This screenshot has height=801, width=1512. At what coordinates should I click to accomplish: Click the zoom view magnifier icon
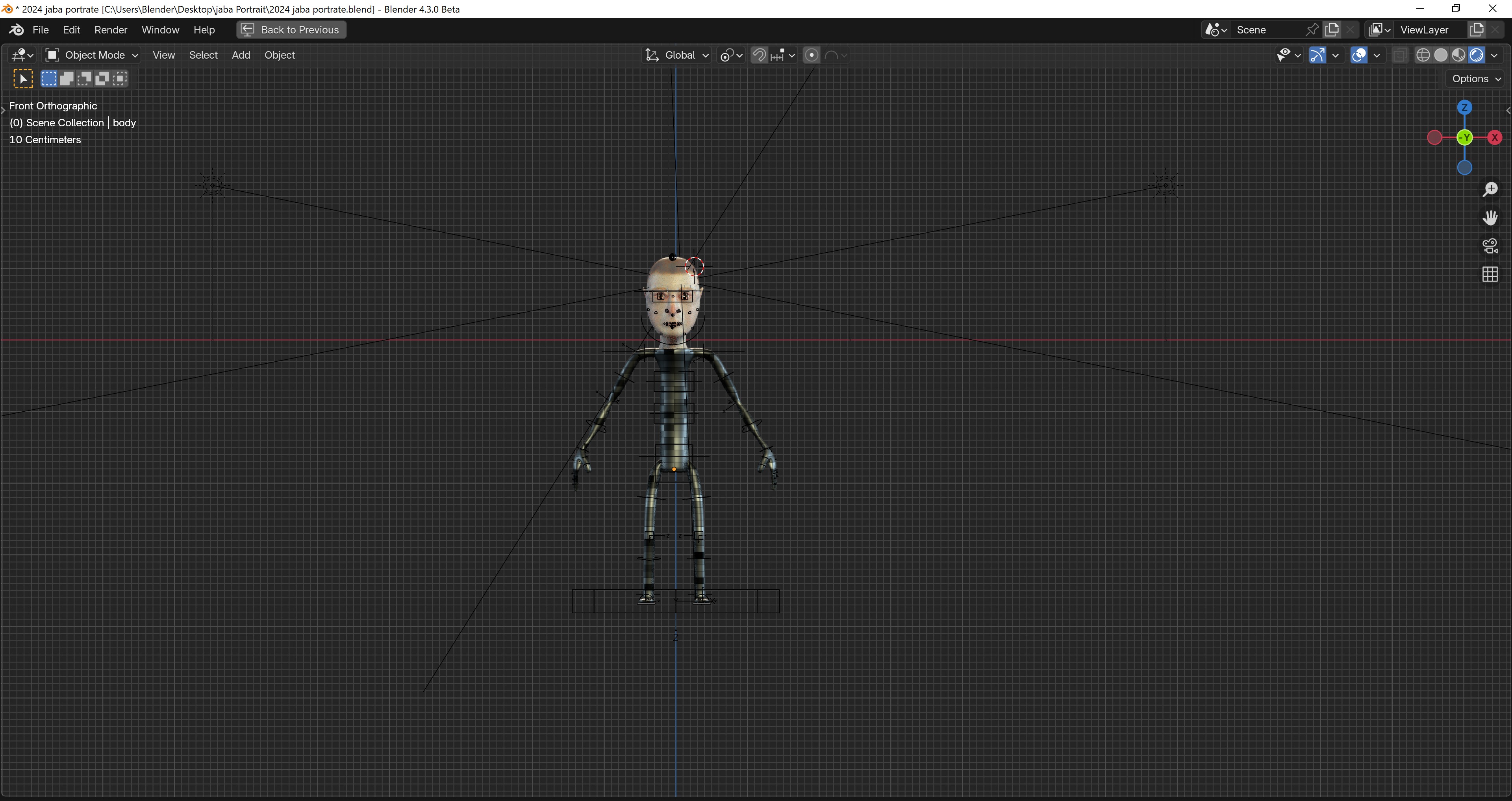1490,190
